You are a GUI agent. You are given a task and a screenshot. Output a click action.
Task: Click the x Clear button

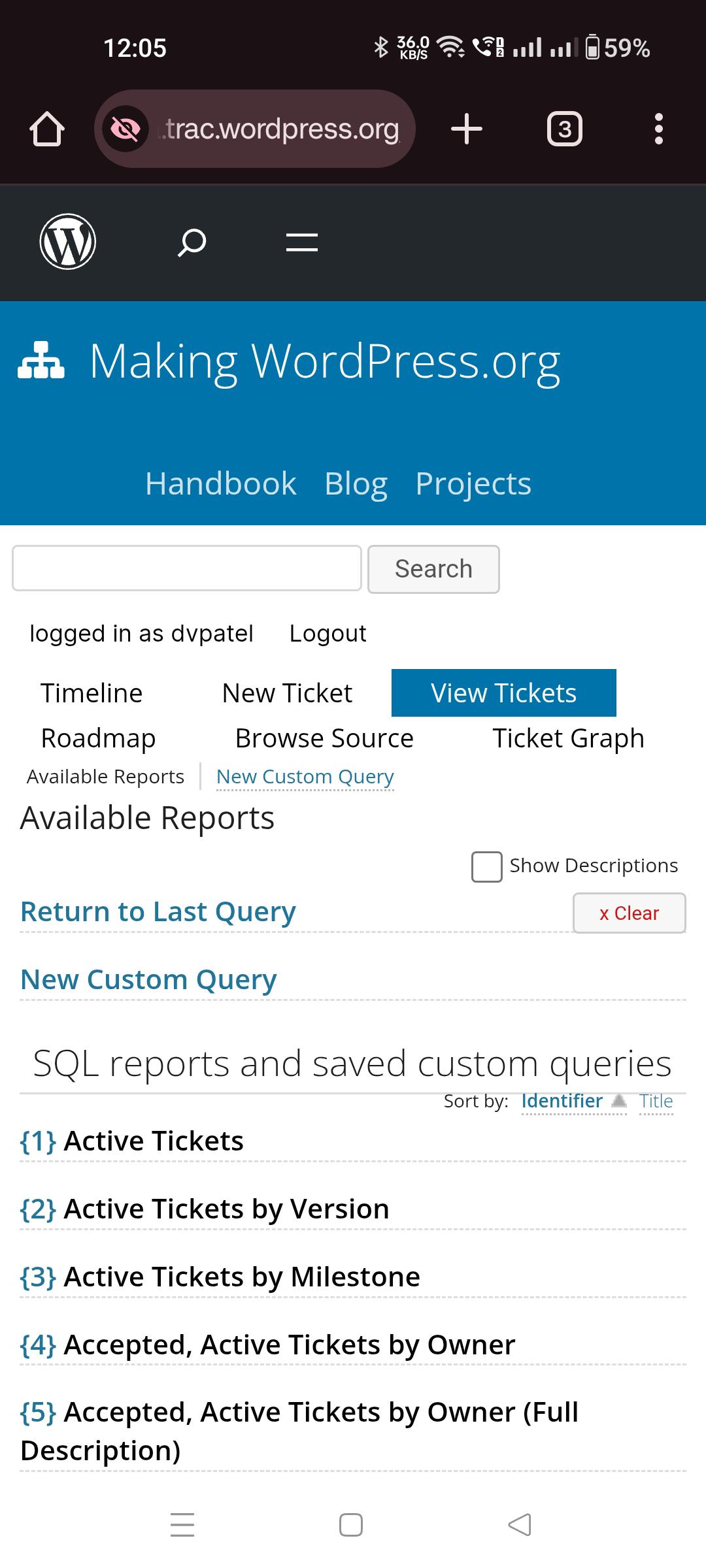(630, 913)
